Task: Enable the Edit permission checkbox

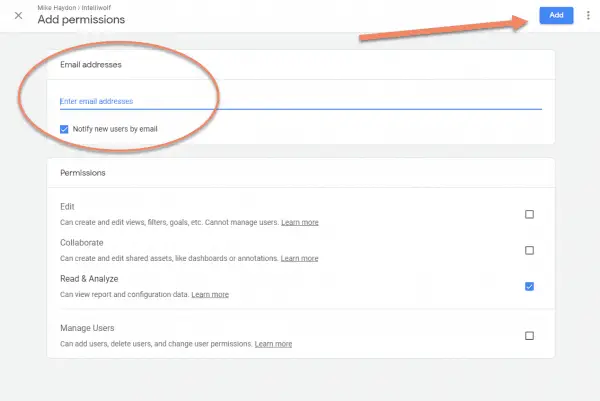Action: [x=529, y=214]
